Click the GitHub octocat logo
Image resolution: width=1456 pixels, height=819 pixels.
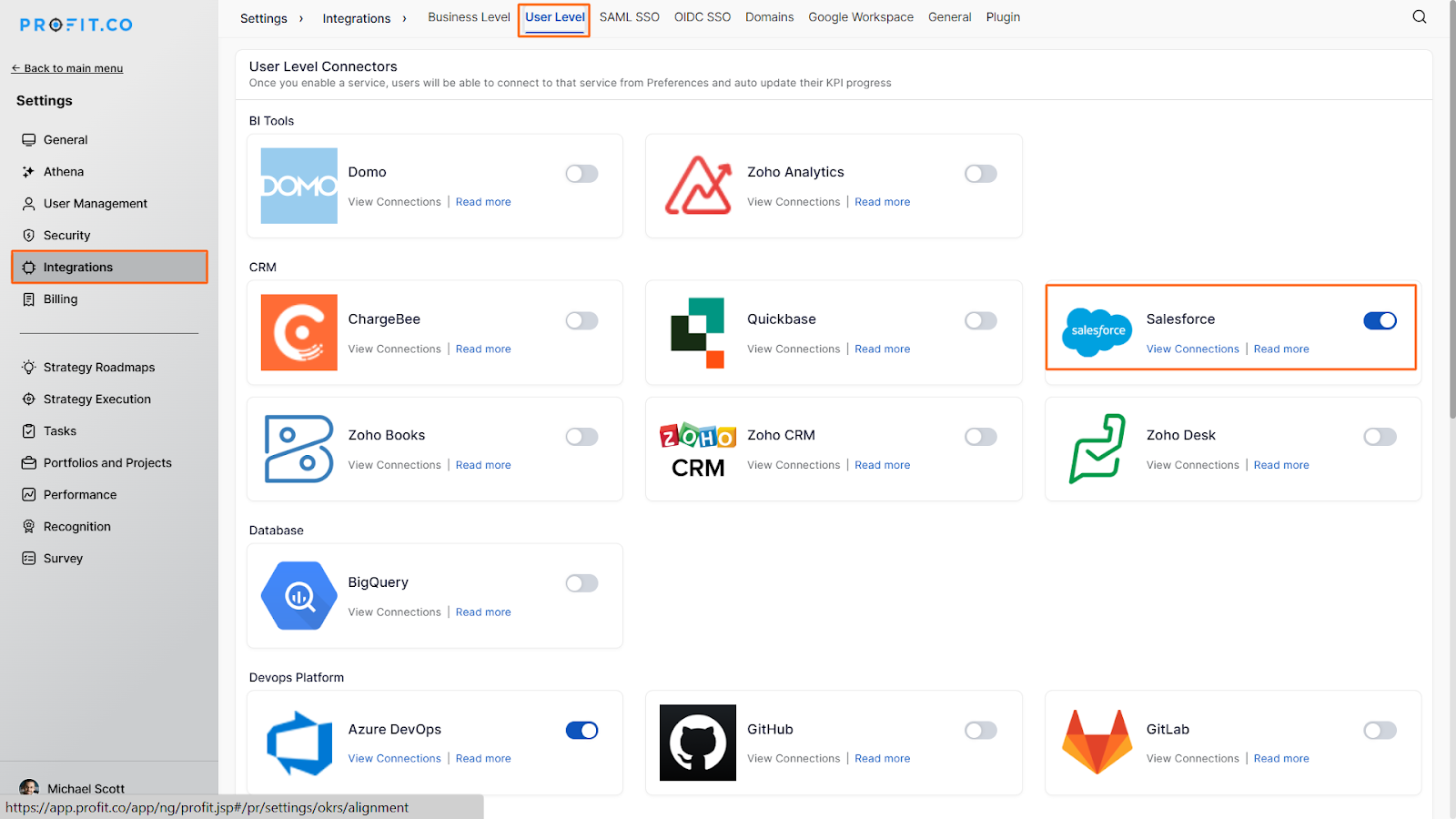coord(698,743)
